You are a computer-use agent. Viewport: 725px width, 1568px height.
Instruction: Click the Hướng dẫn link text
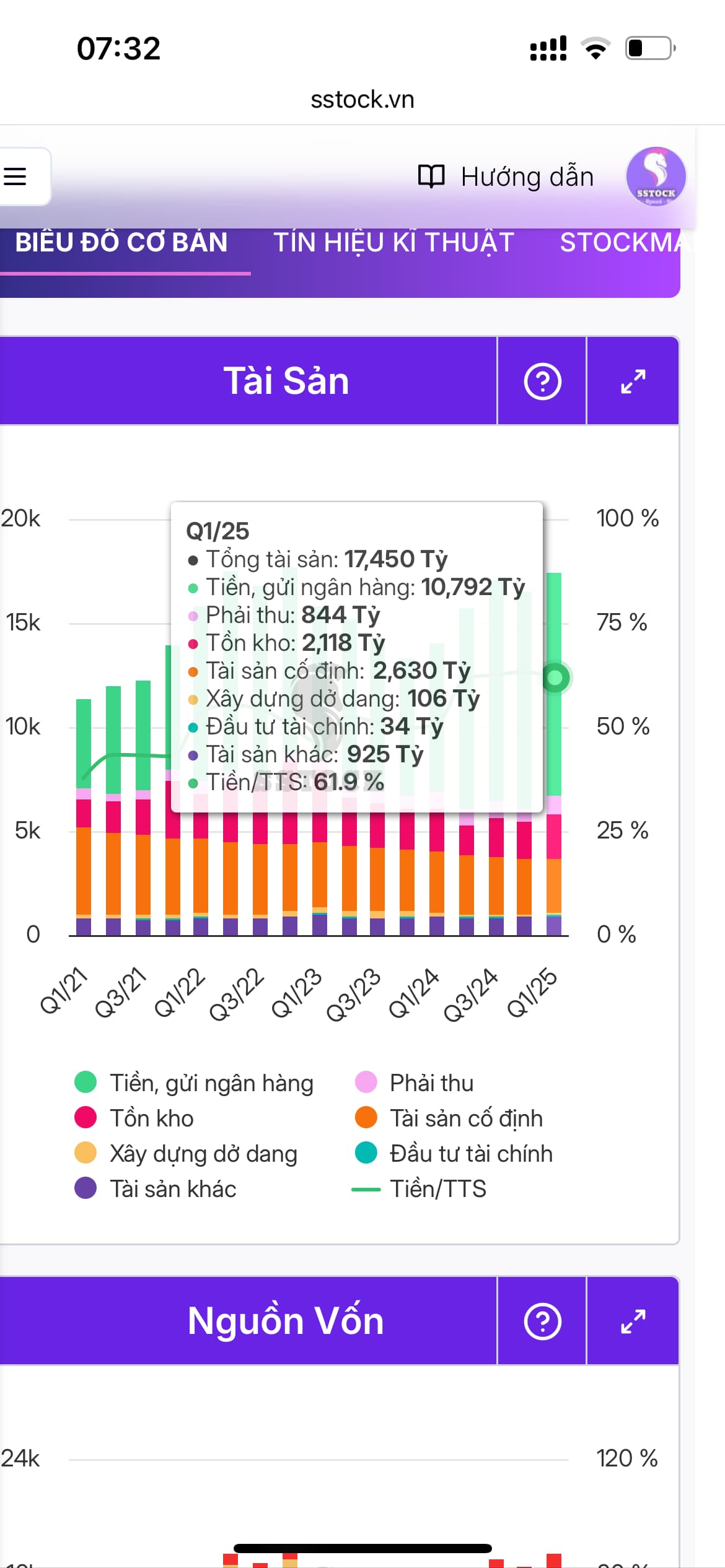[527, 177]
